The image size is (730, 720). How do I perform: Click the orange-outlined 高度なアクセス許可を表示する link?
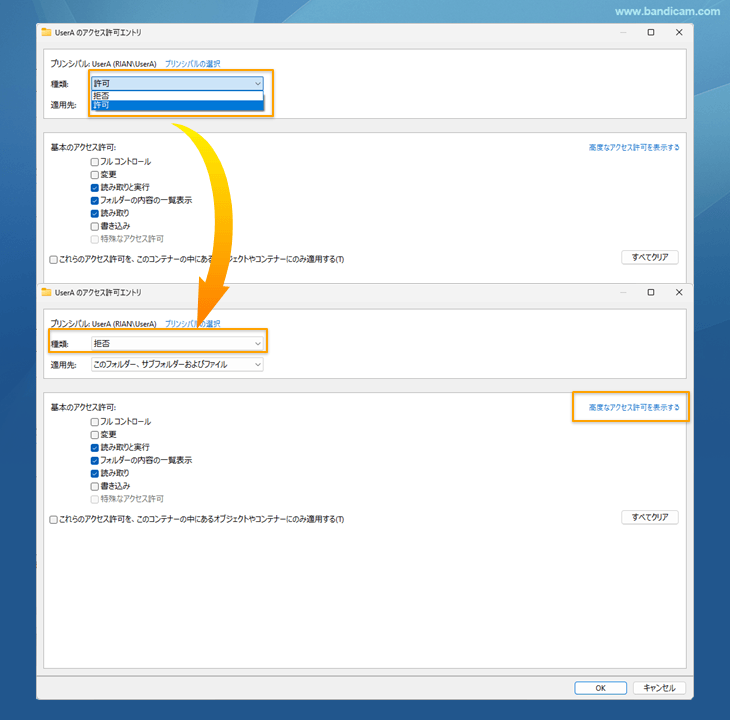(x=634, y=407)
